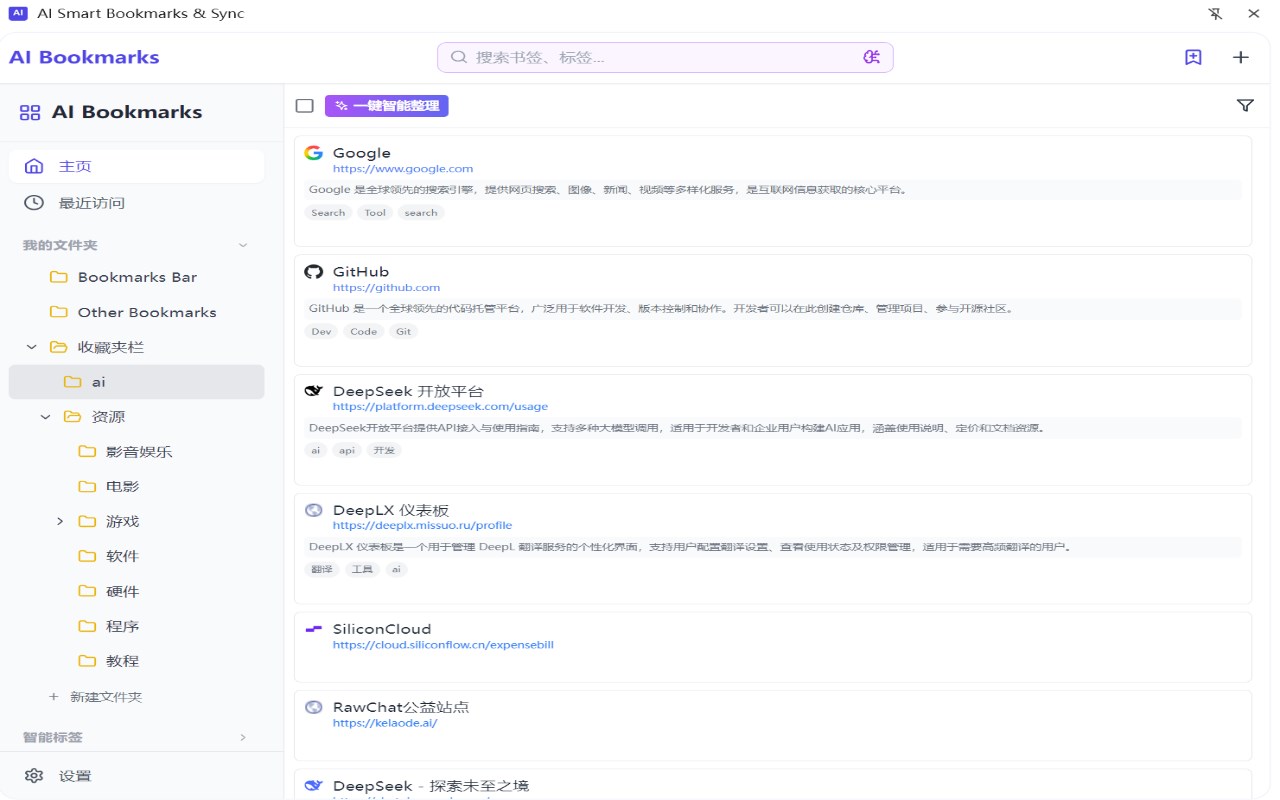Click the 工具 tag on DeepLX bookmark
The image size is (1280, 800).
(x=362, y=570)
